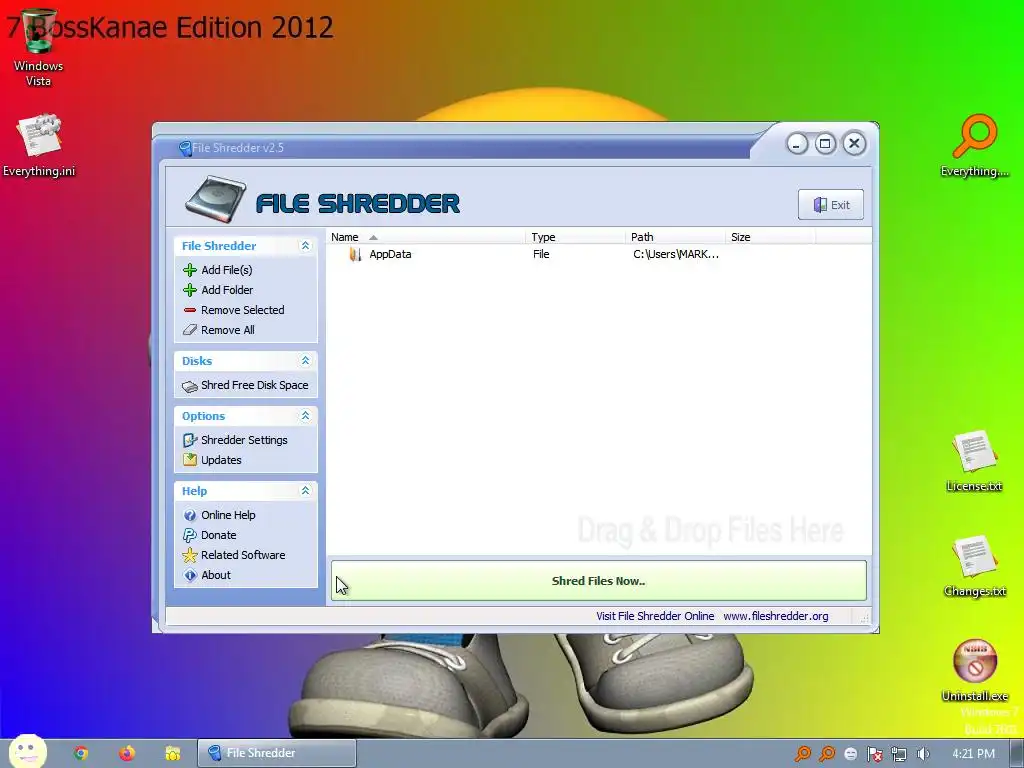Collapse the Options sidebar section
Viewport: 1024px width, 768px height.
tap(305, 415)
